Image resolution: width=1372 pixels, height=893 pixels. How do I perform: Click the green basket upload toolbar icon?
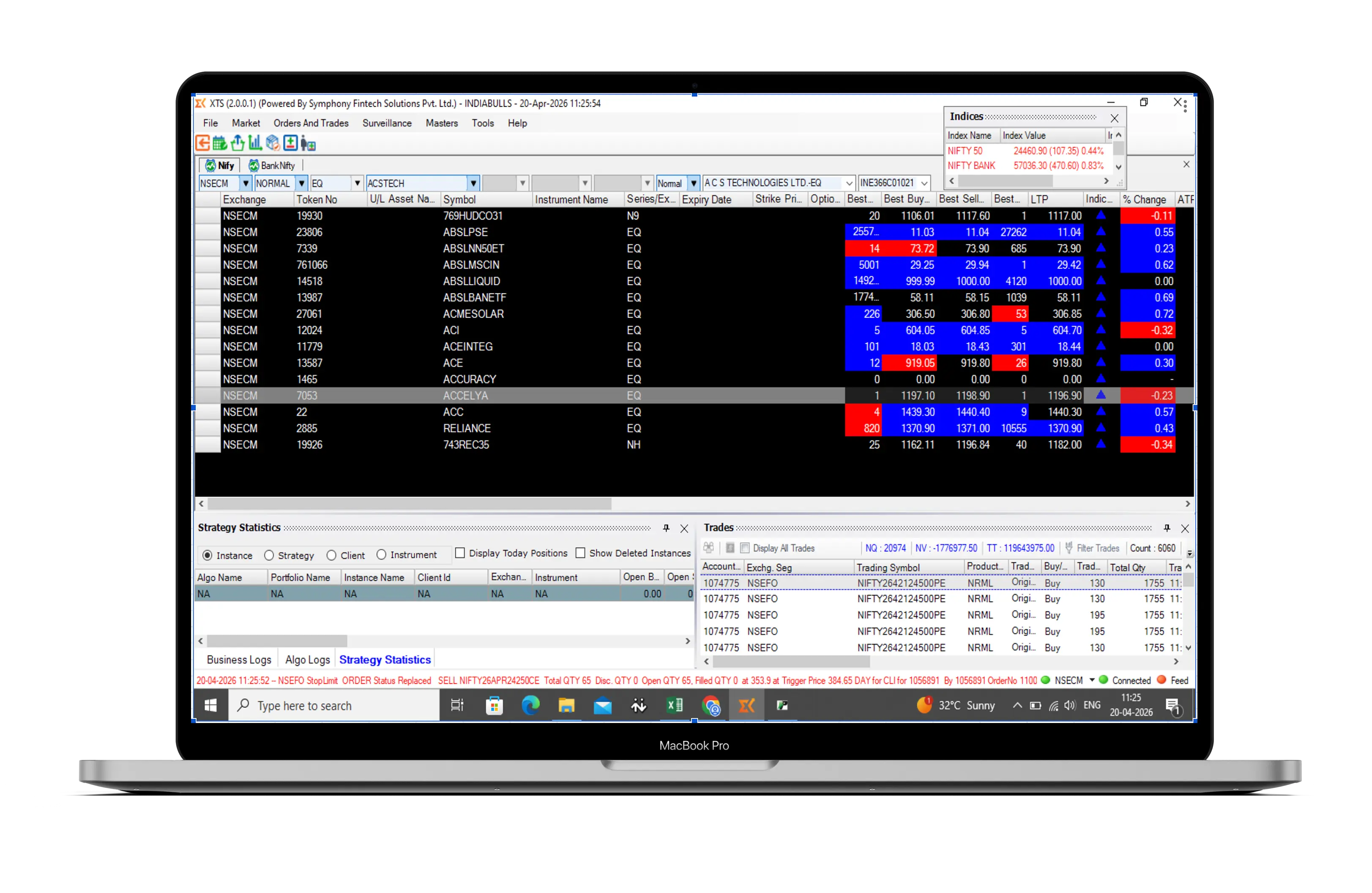[238, 143]
